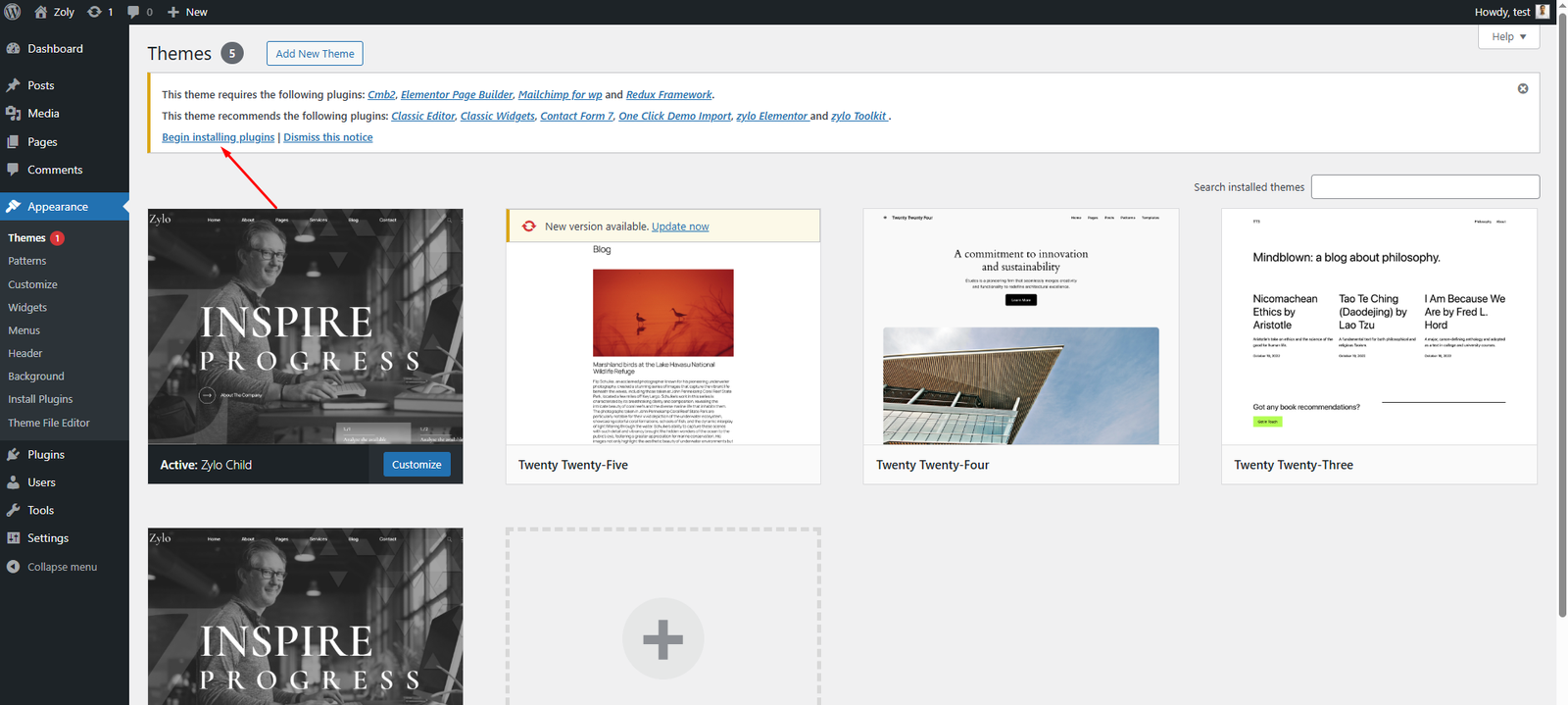
Task: Open the Howdy, test account menu
Action: [1501, 12]
